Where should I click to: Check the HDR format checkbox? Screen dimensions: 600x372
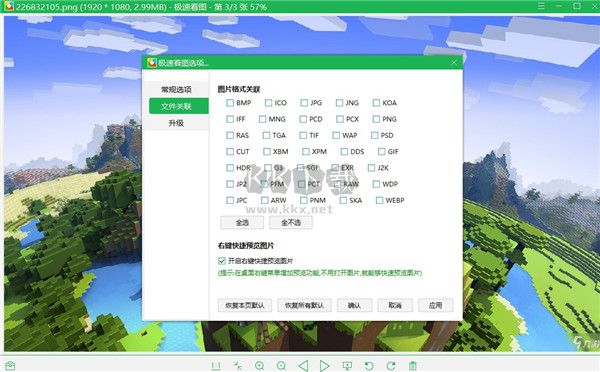click(230, 168)
